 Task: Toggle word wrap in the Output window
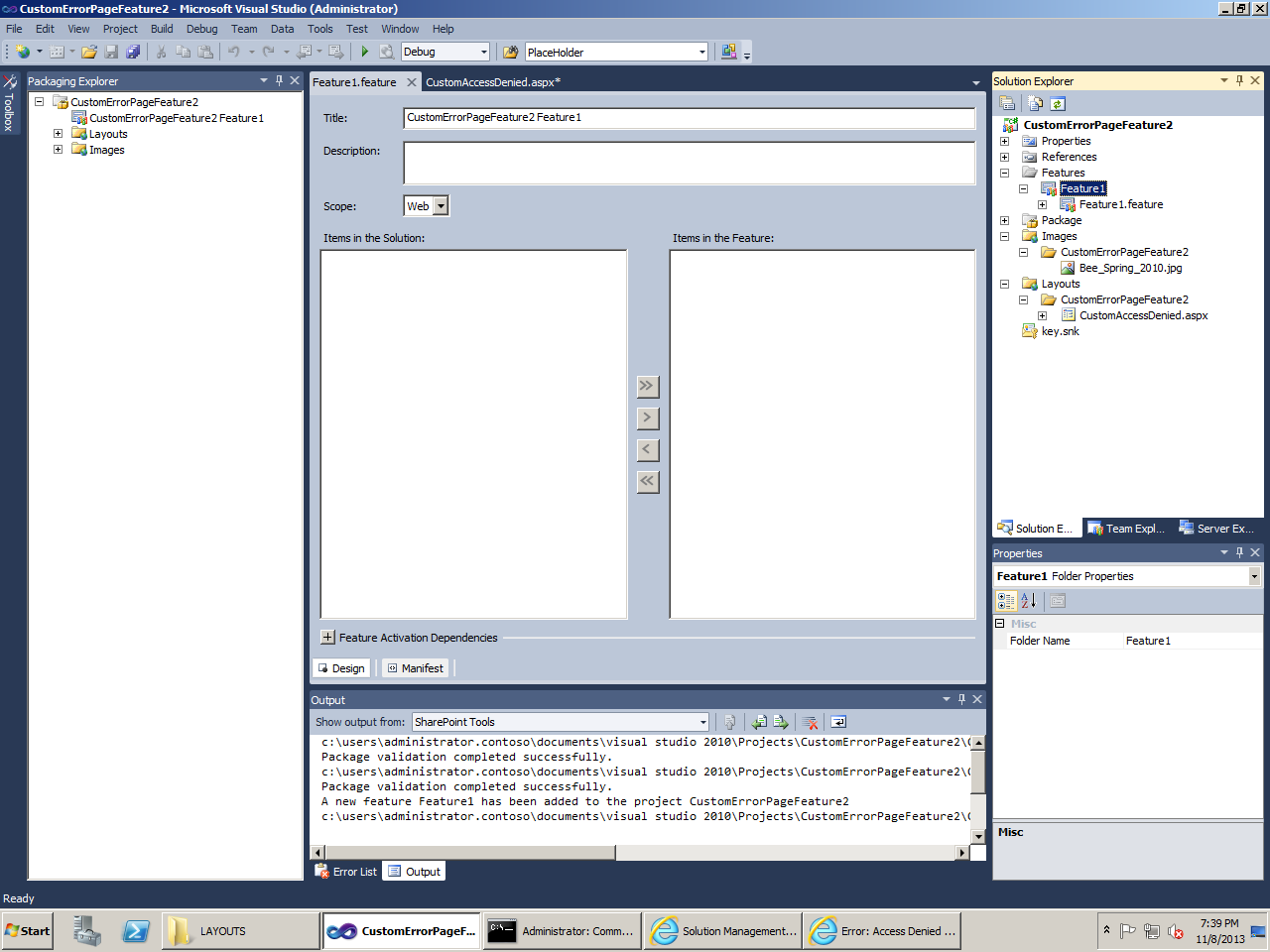[838, 722]
